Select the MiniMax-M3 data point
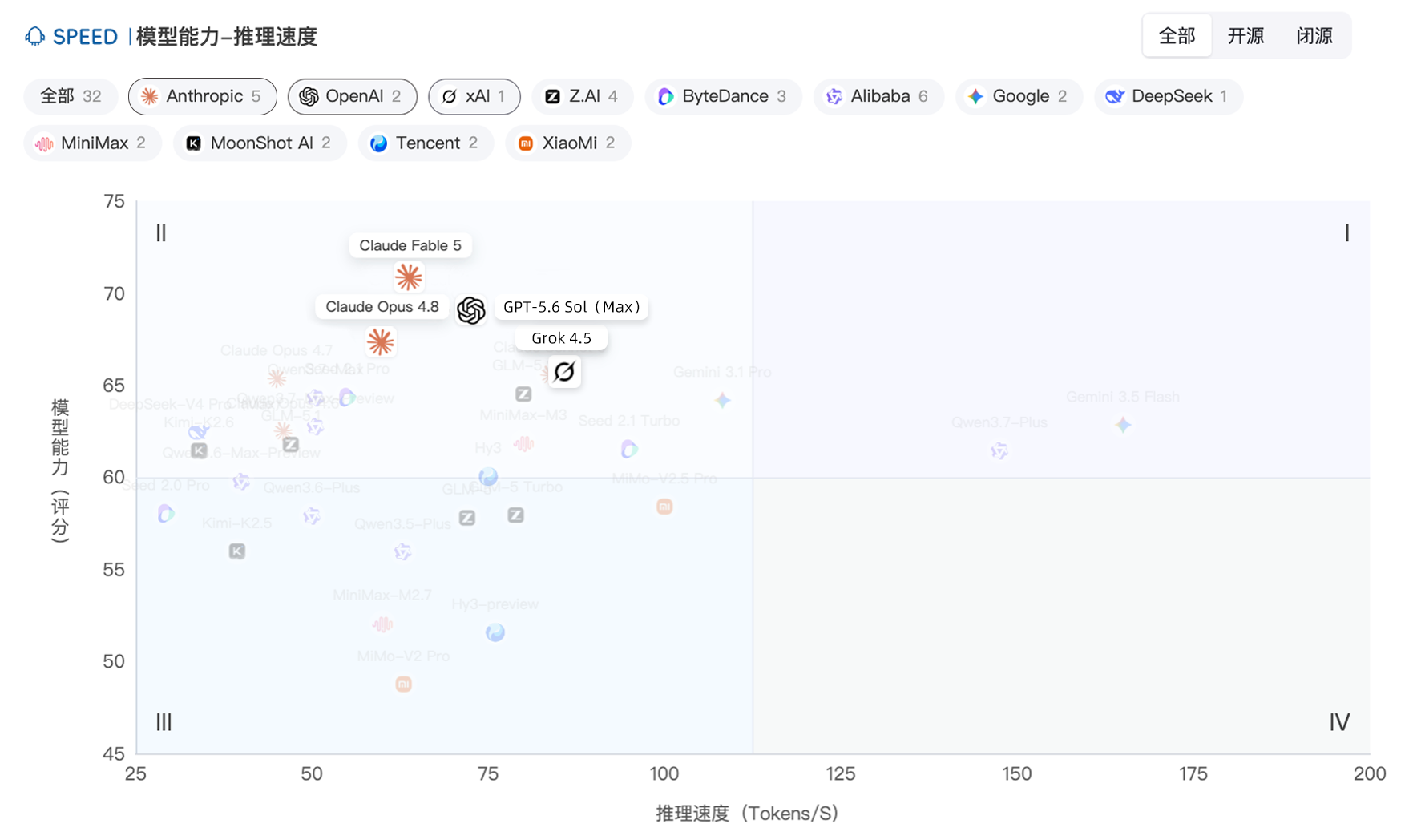Image resolution: width=1405 pixels, height=840 pixels. 523,443
